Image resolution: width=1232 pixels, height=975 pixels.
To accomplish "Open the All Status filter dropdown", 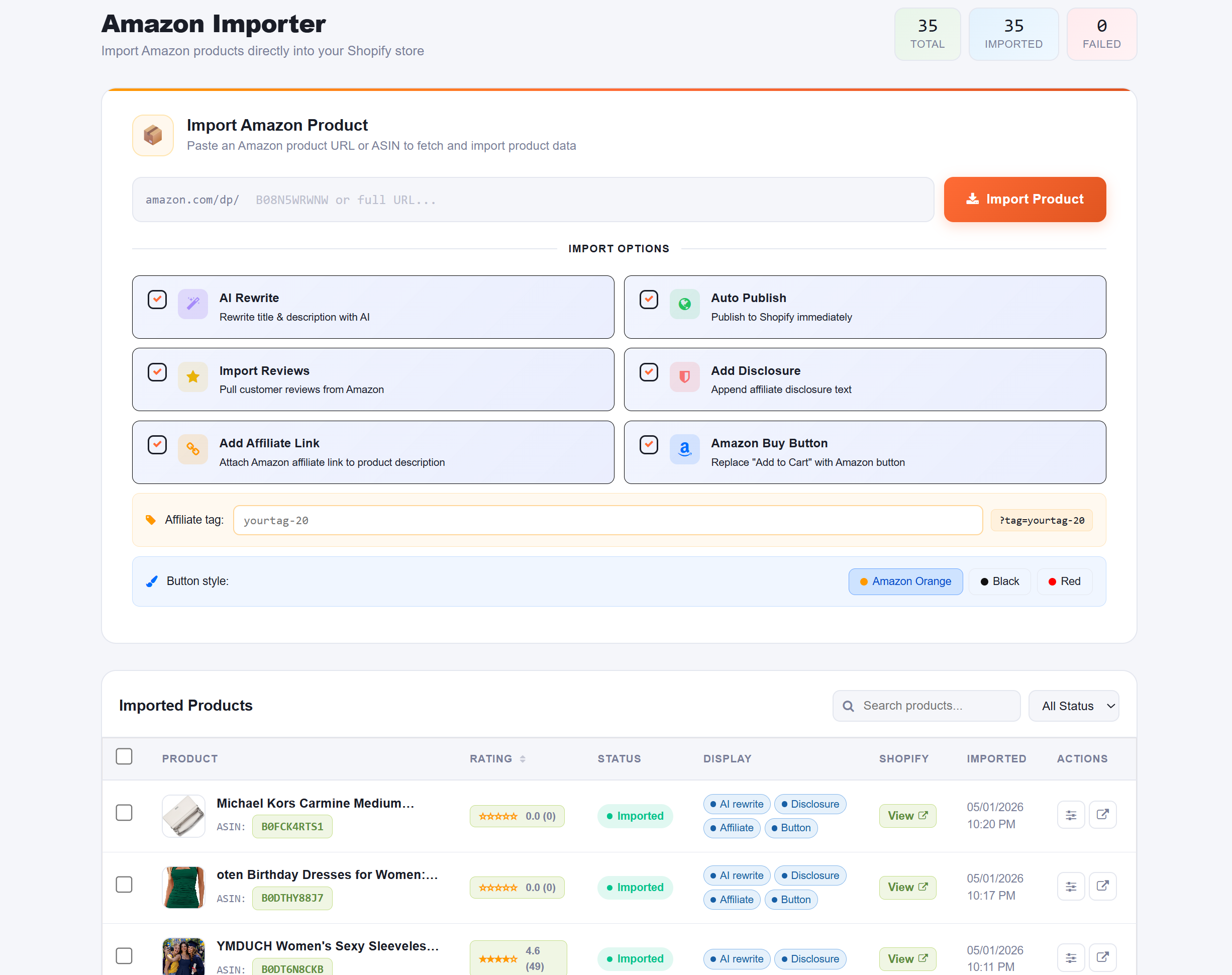I will coord(1073,706).
